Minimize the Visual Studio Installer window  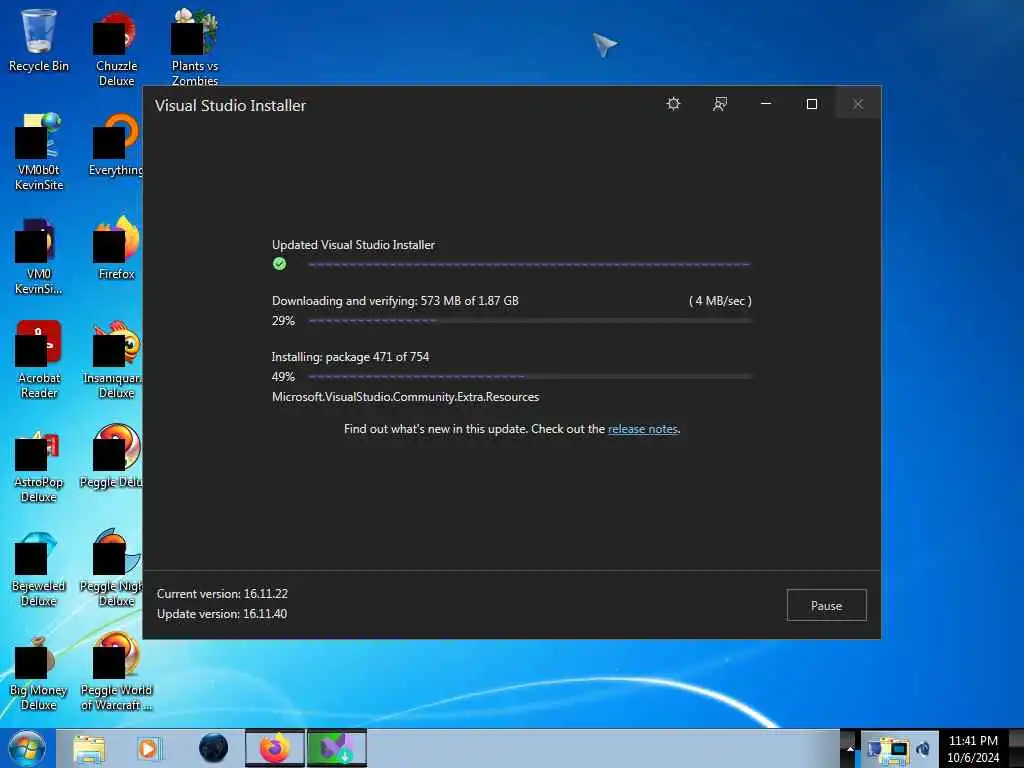point(766,104)
